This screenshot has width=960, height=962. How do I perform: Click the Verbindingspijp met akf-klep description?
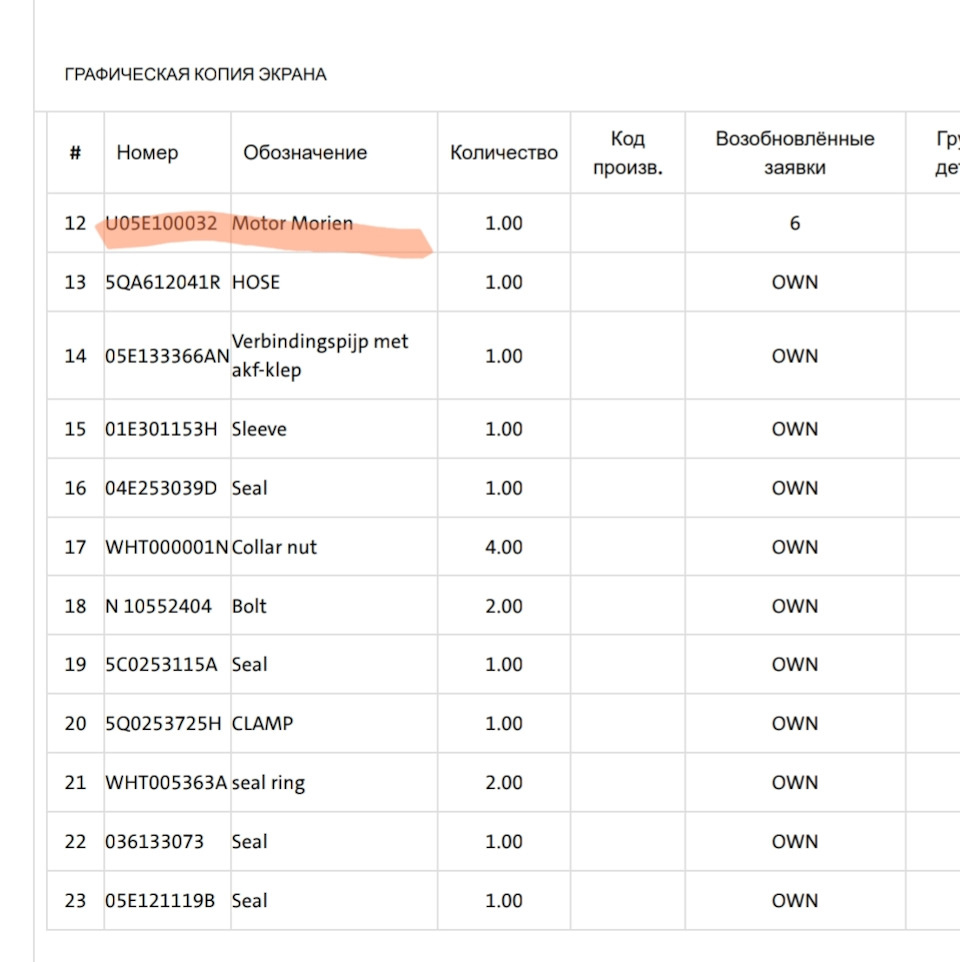click(320, 355)
